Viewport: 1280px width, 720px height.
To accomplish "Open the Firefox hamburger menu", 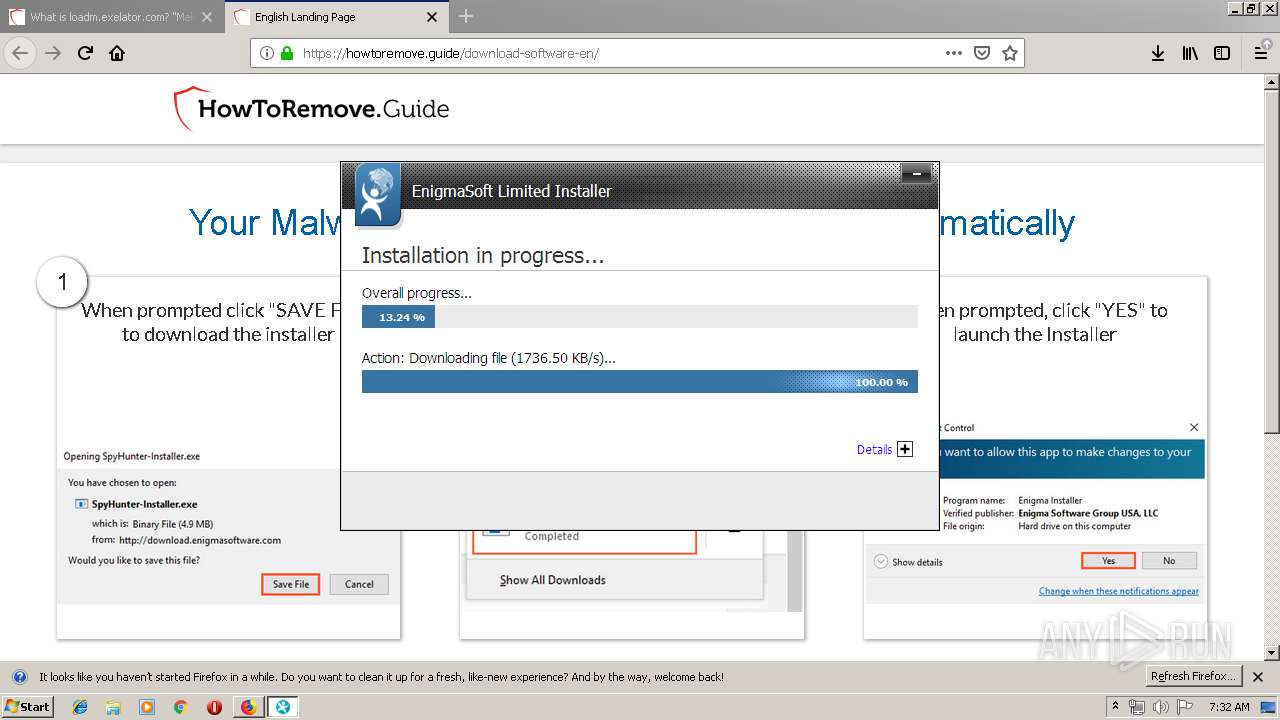I will pos(1261,53).
